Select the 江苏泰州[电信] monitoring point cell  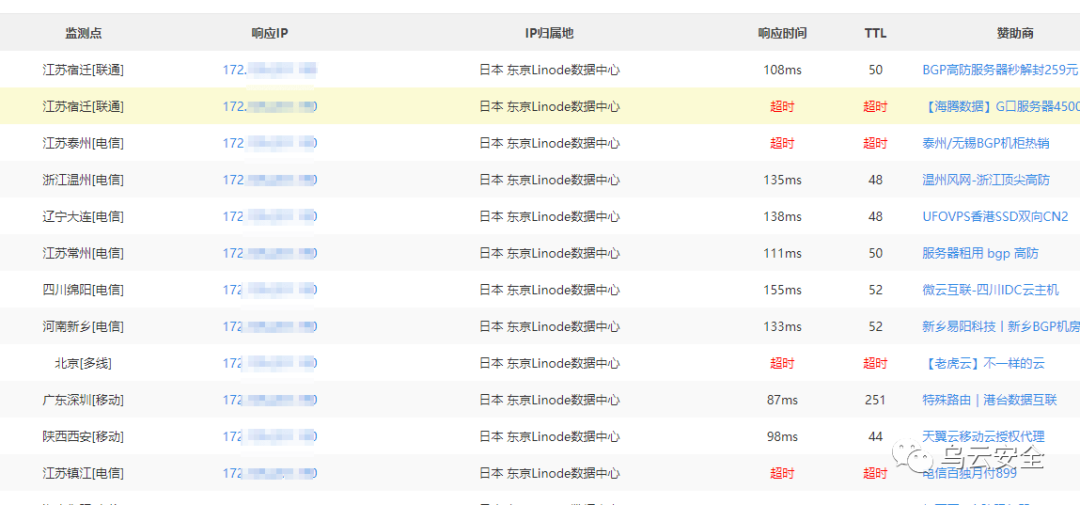click(83, 143)
